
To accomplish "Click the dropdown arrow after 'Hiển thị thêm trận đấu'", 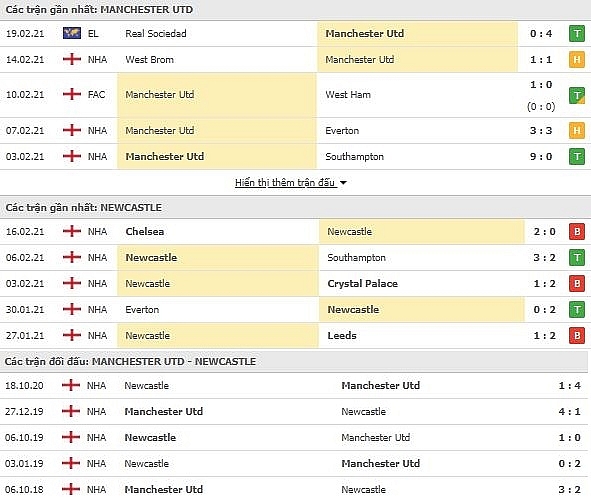I will (343, 183).
